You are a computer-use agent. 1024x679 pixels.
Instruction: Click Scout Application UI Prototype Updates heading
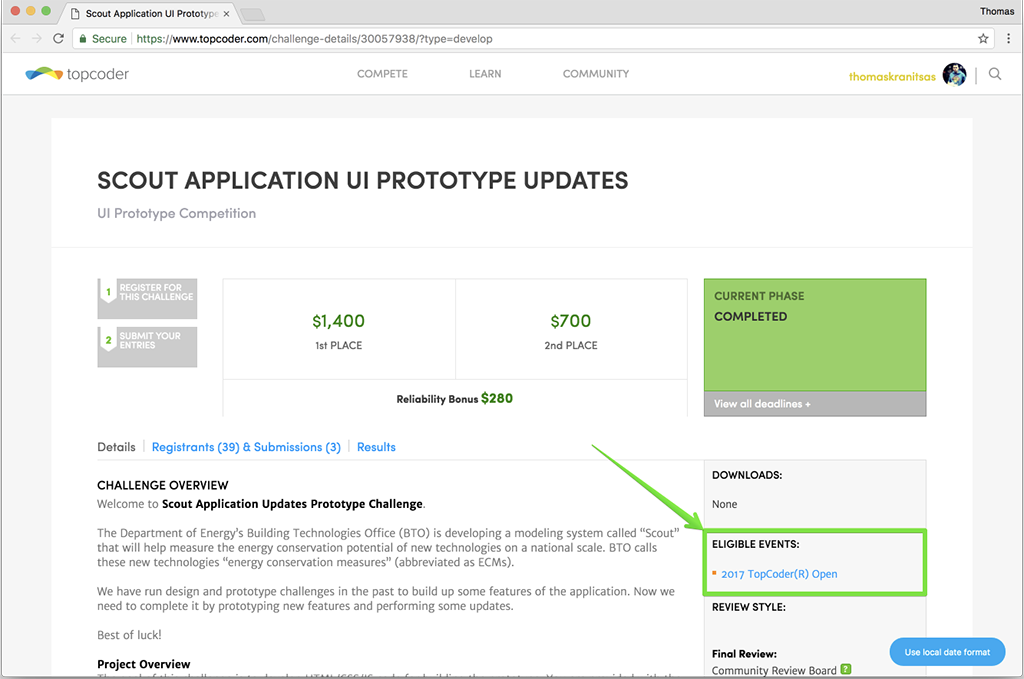(x=362, y=181)
